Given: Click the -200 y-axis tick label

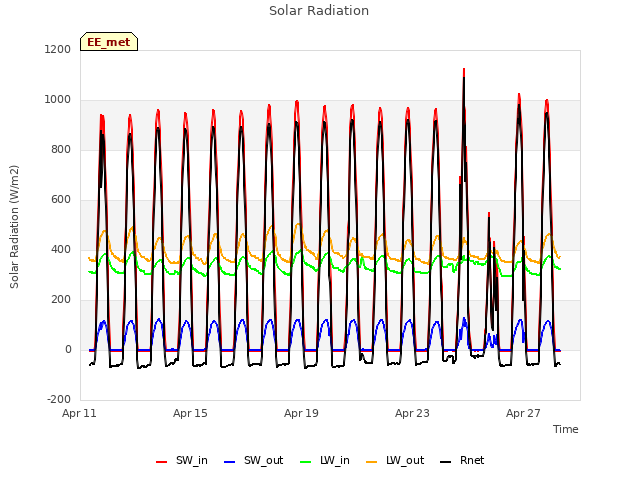Looking at the screenshot, I should pyautogui.click(x=59, y=400).
